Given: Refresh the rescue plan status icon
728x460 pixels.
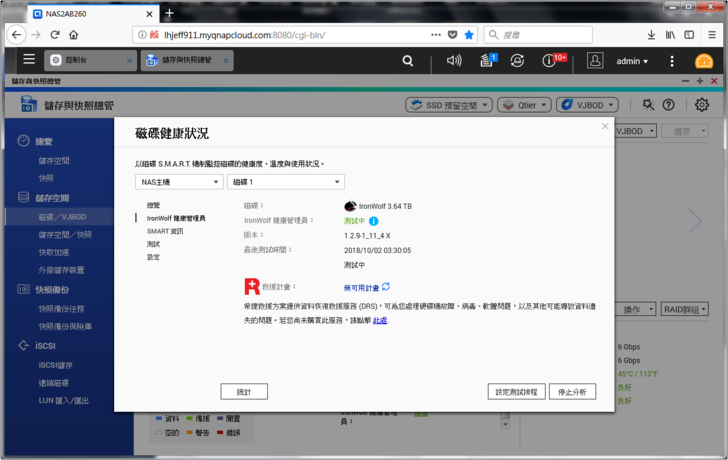Looking at the screenshot, I should pyautogui.click(x=386, y=287).
